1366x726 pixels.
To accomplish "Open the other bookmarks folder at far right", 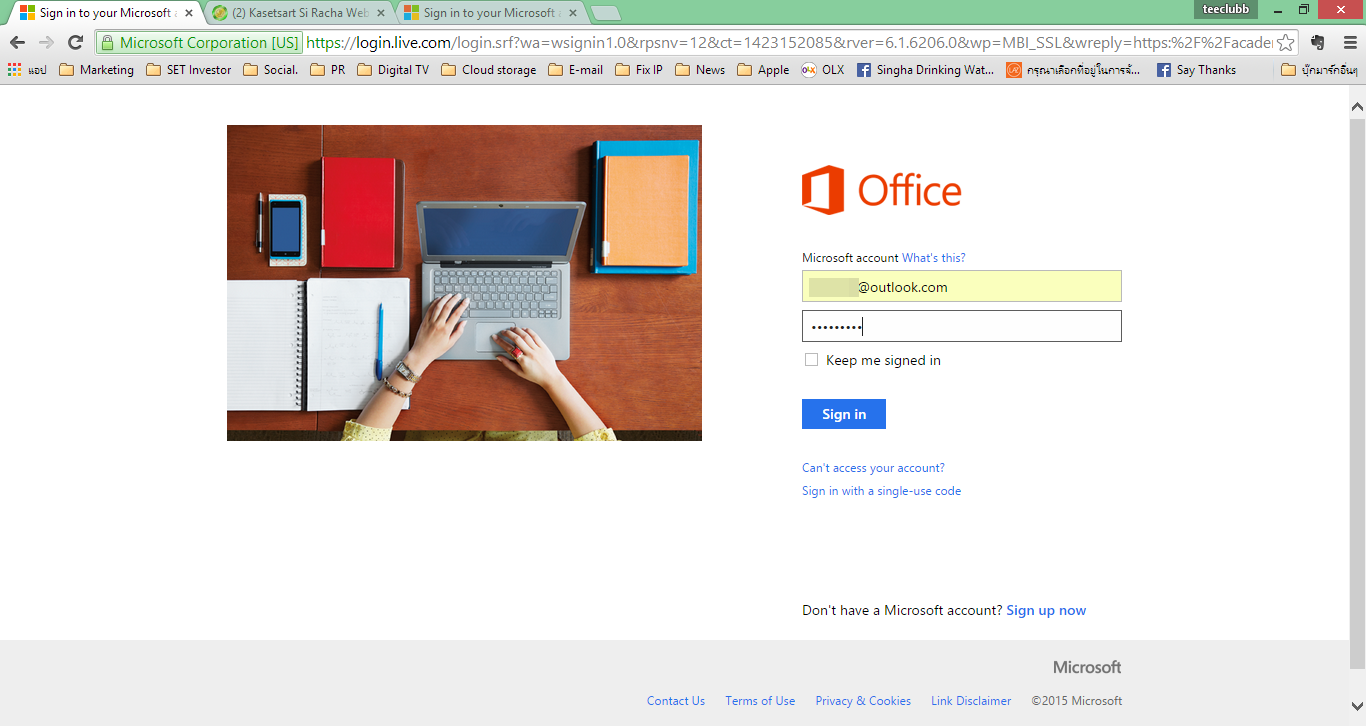I will [1320, 70].
